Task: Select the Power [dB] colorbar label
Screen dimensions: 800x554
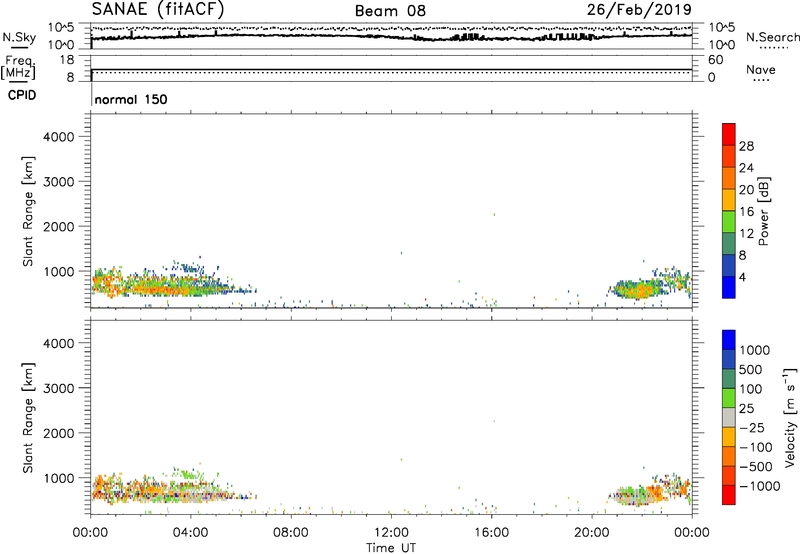Action: tap(763, 211)
